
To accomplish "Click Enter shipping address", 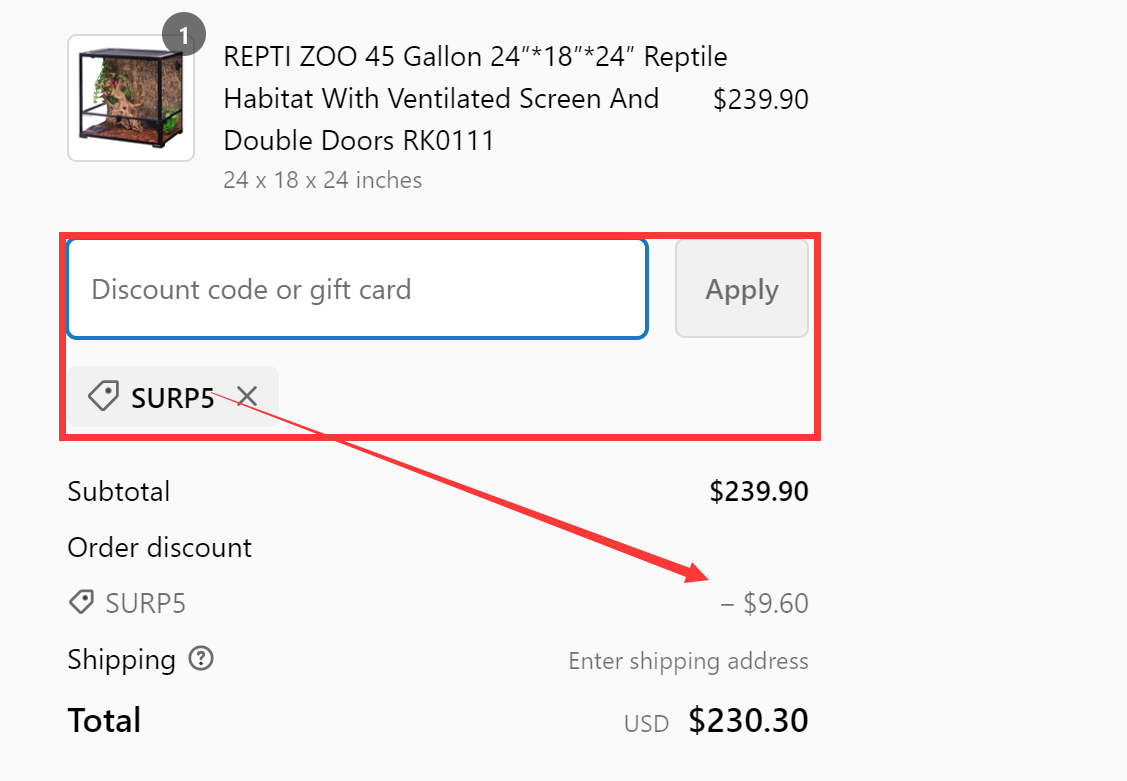I will tap(688, 661).
